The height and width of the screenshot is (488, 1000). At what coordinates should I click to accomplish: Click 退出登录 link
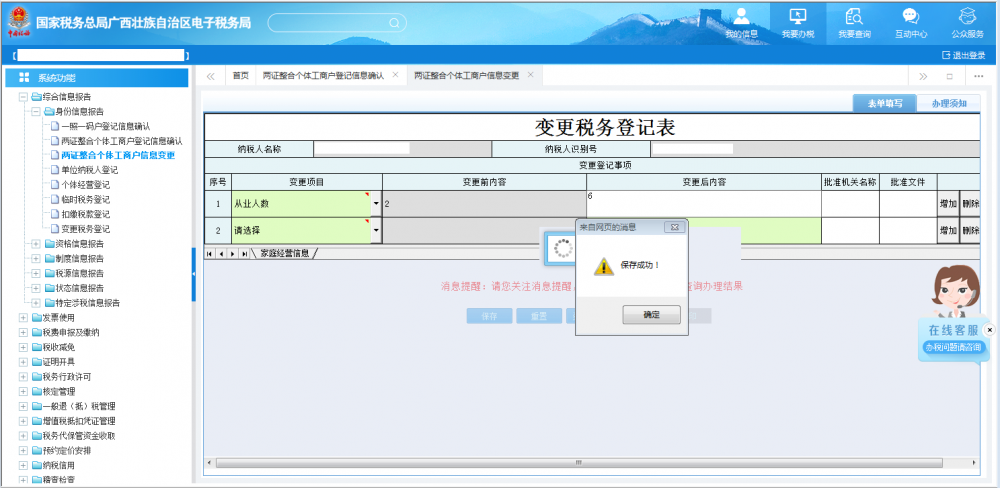pyautogui.click(x=964, y=55)
